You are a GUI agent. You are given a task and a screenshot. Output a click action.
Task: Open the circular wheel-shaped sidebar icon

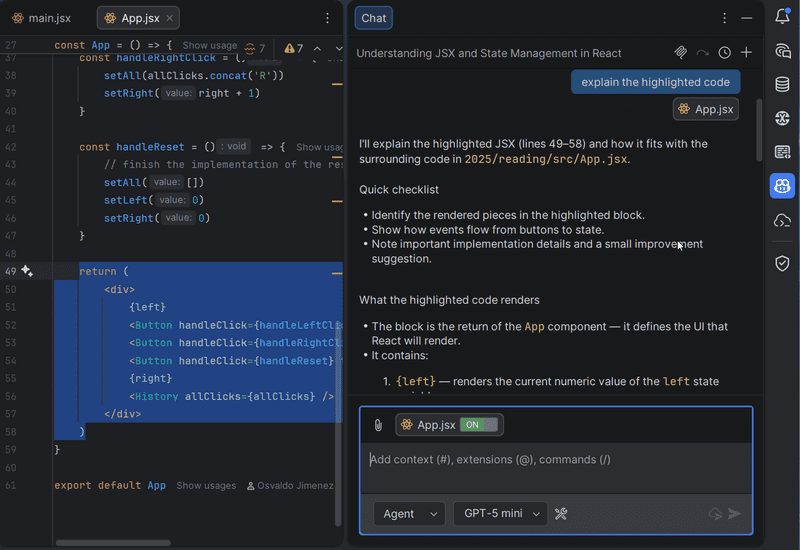[x=782, y=118]
